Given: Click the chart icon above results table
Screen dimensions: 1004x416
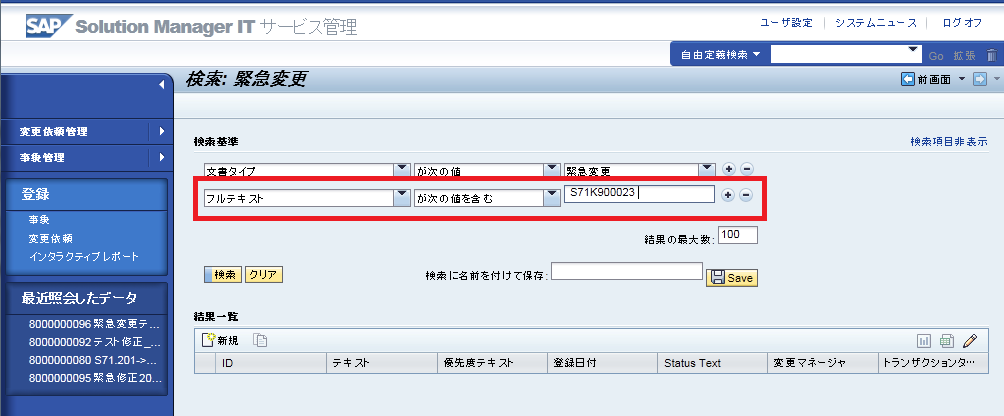Looking at the screenshot, I should click(x=924, y=340).
